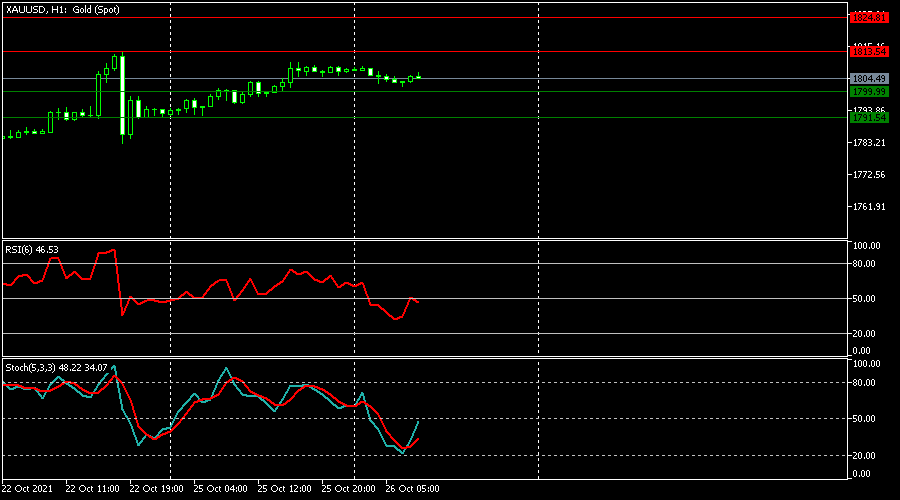Click the 22 Oct 2021 time label
900x500 pixels.
pyautogui.click(x=27, y=489)
